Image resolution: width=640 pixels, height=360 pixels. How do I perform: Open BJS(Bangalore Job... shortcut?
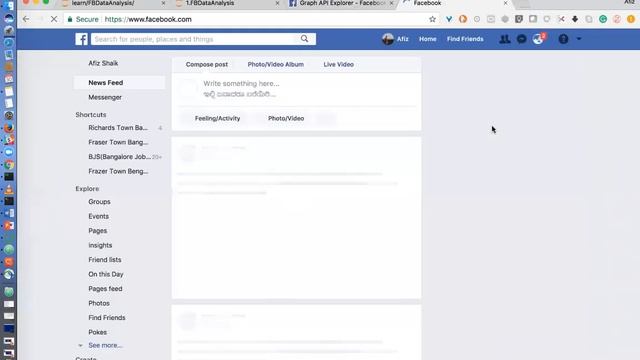(120, 157)
